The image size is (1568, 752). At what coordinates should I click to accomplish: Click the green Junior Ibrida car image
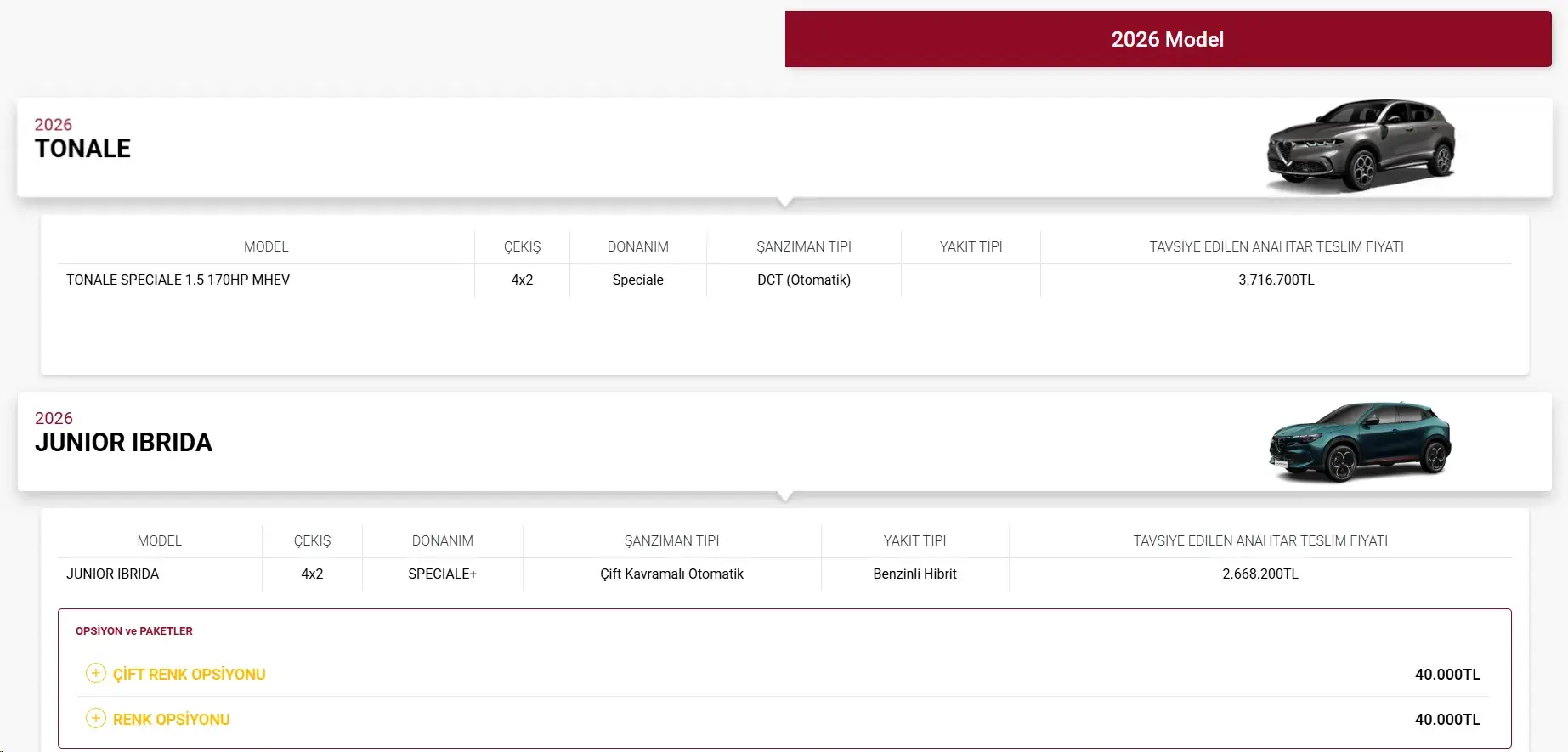tap(1360, 441)
